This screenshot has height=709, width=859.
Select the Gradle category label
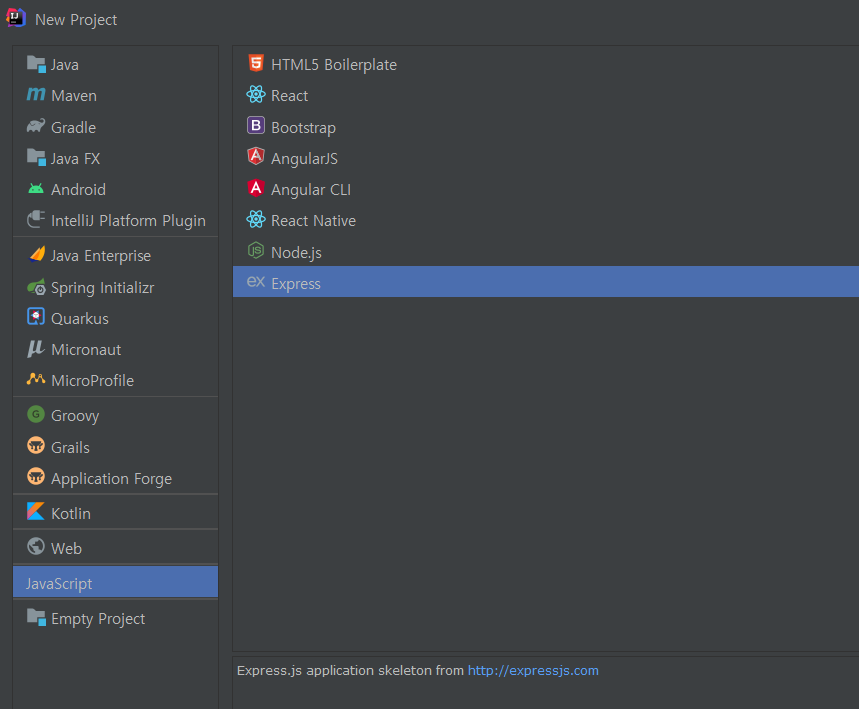click(x=73, y=128)
